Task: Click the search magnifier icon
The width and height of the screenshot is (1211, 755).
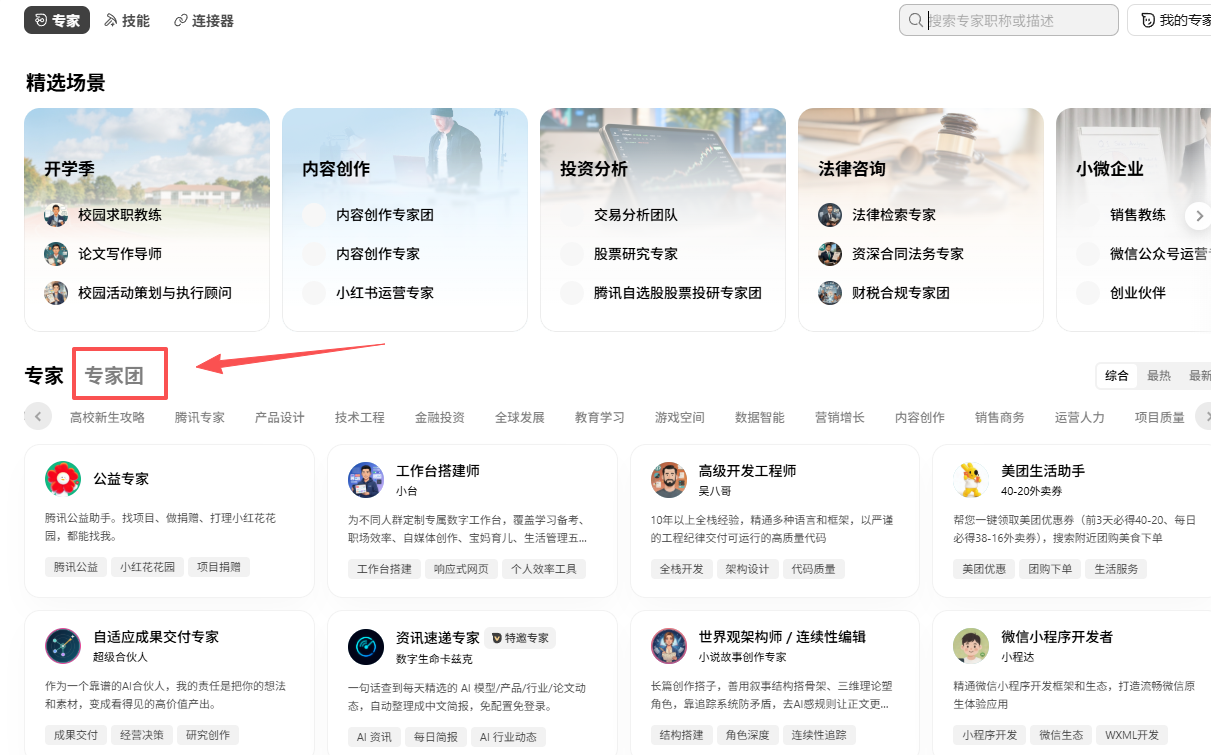Action: coord(915,20)
